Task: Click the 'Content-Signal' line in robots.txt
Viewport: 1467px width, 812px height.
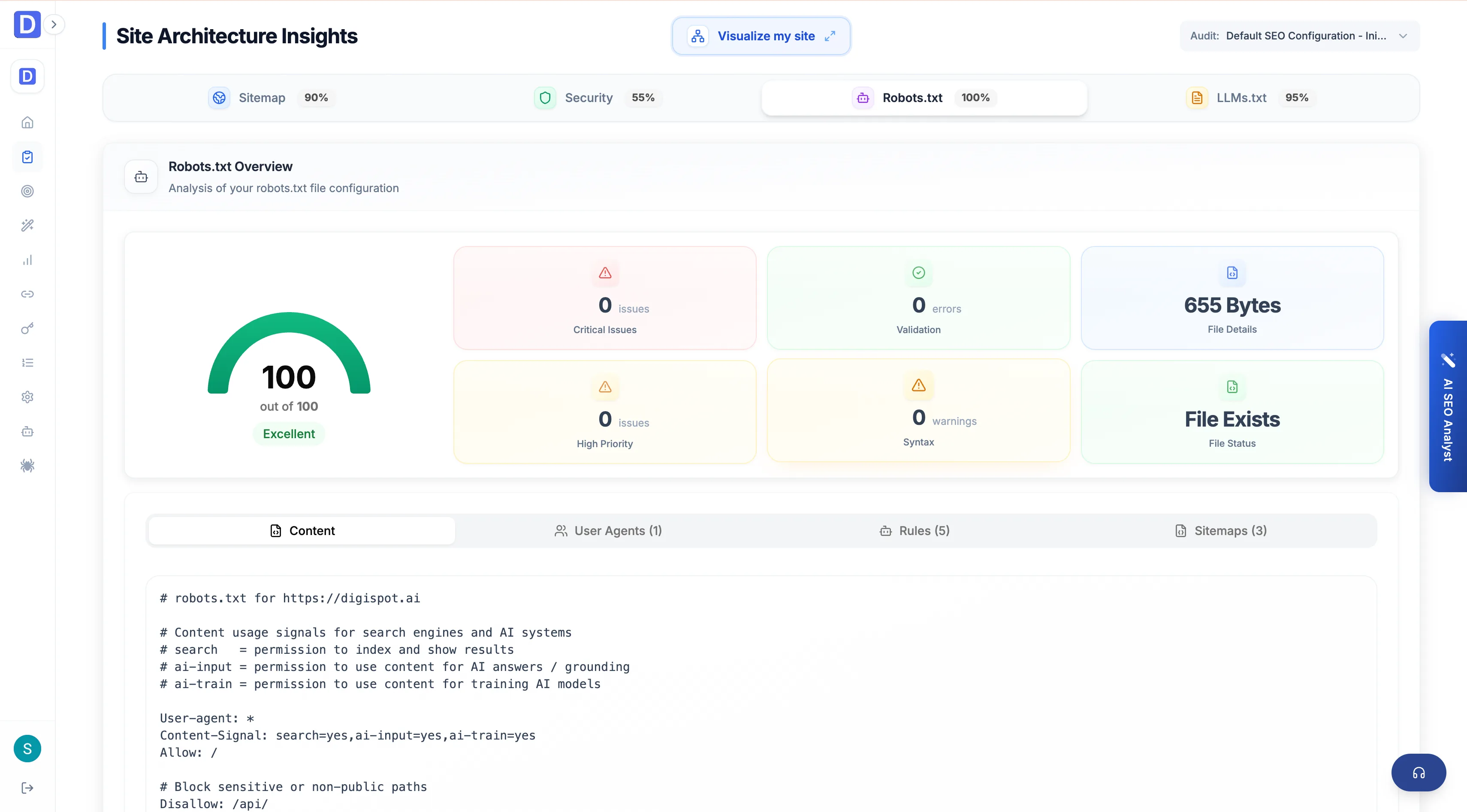Action: click(x=347, y=735)
